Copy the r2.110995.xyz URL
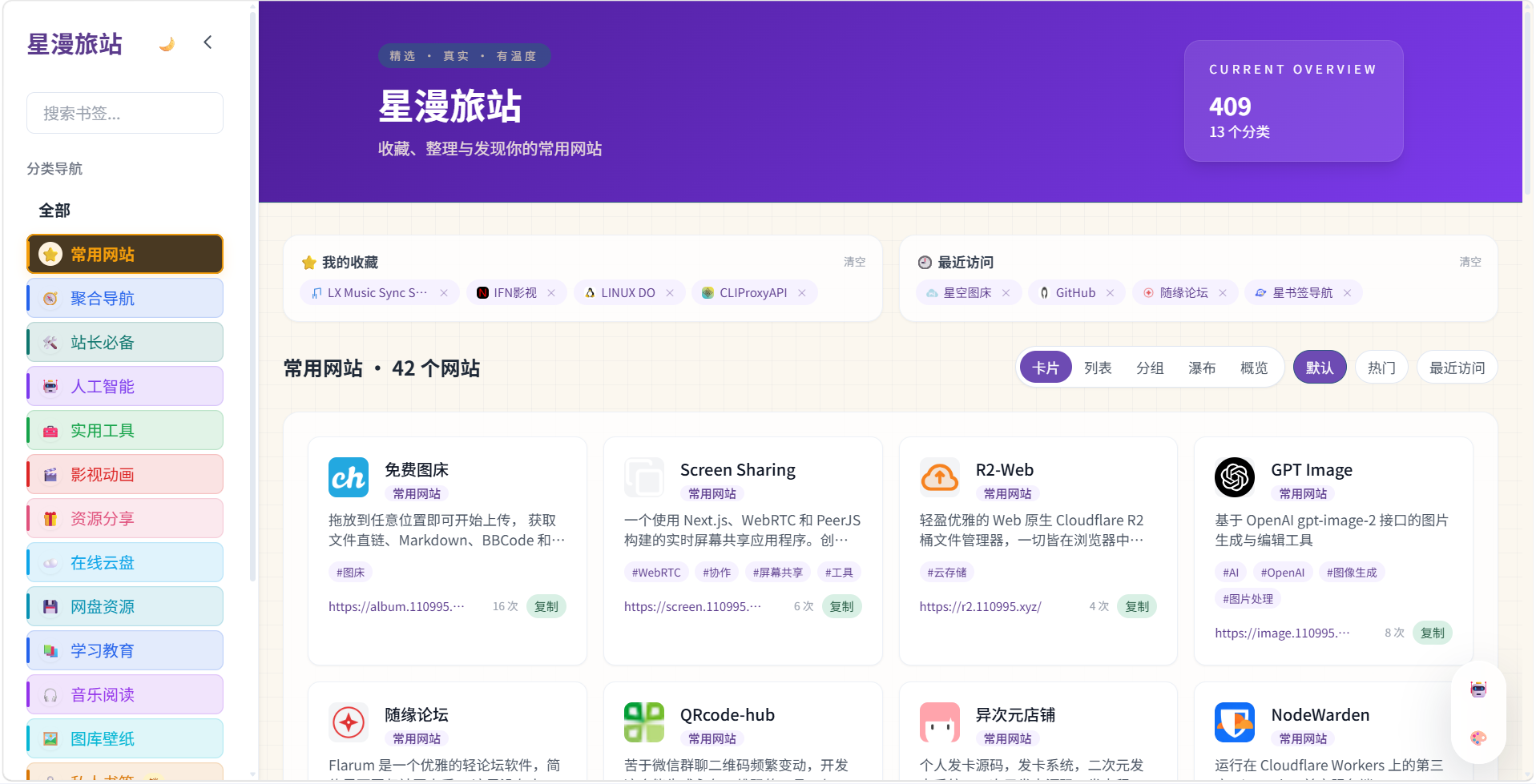 pyautogui.click(x=1138, y=607)
